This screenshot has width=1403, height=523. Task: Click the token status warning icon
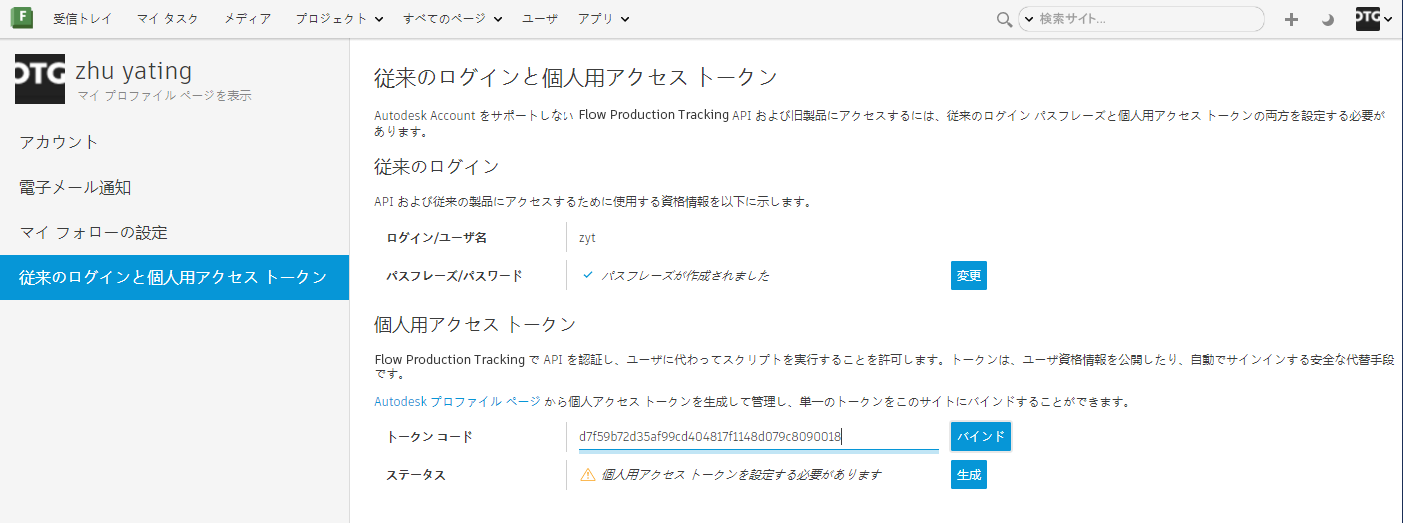(588, 475)
